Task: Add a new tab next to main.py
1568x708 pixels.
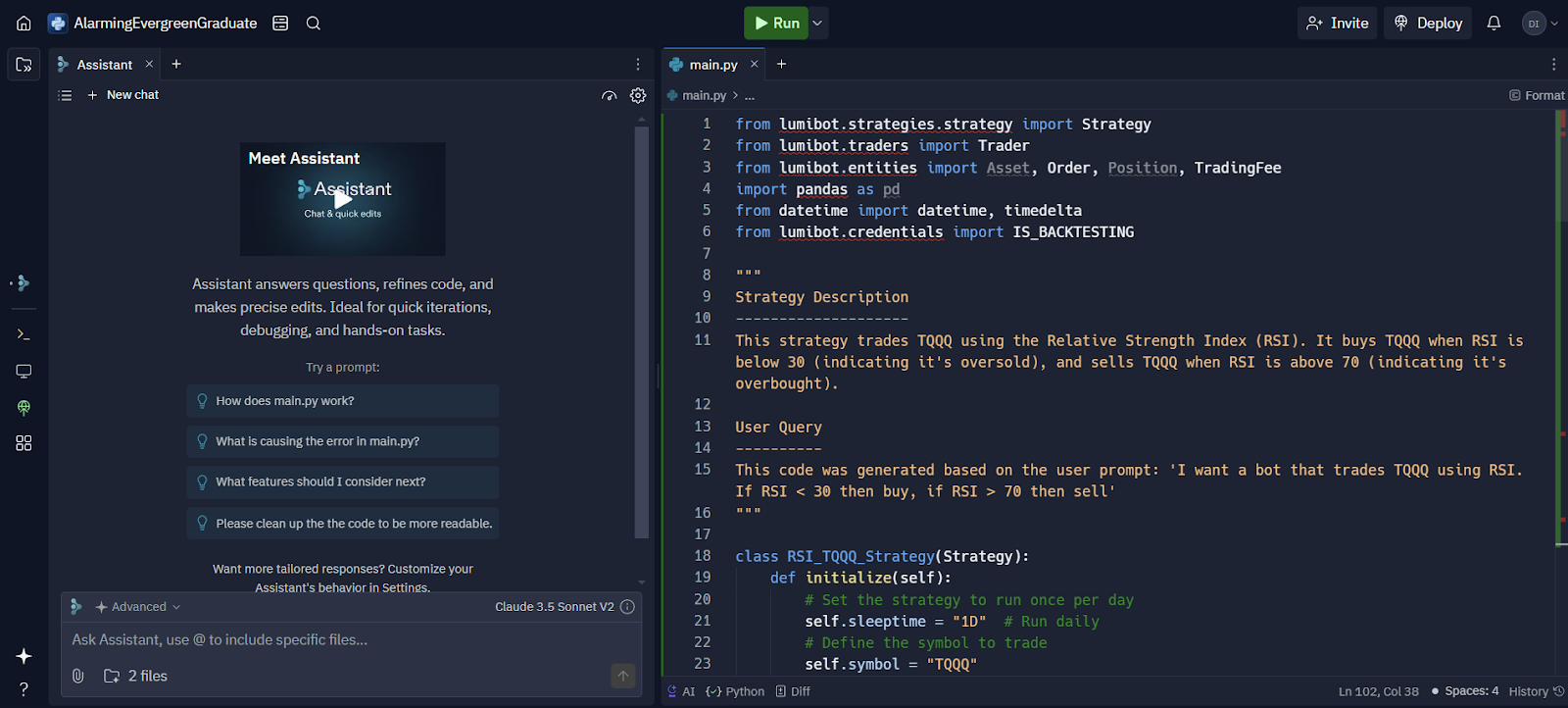Action: tap(781, 65)
